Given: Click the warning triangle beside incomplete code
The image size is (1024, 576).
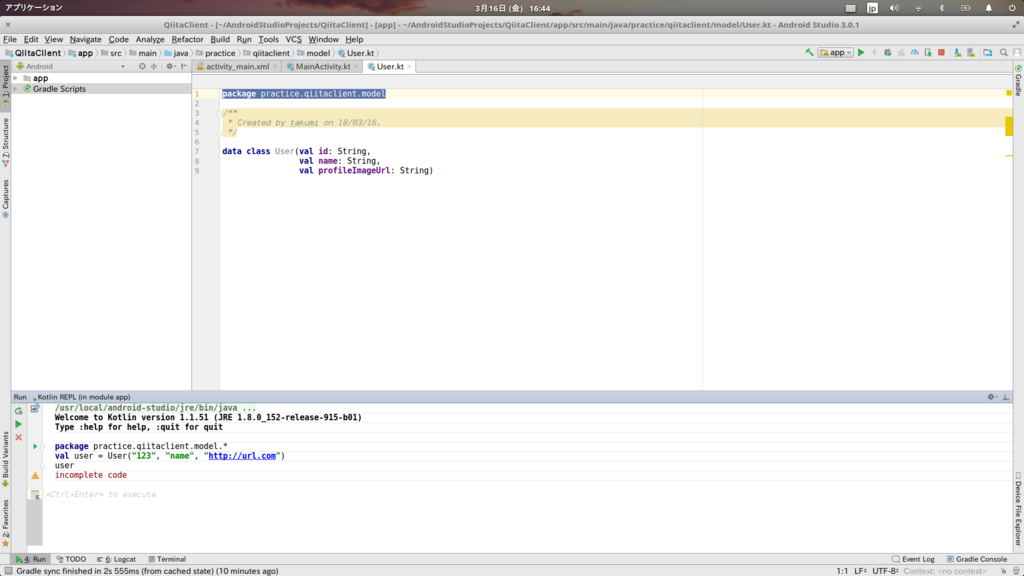Looking at the screenshot, I should (x=35, y=475).
